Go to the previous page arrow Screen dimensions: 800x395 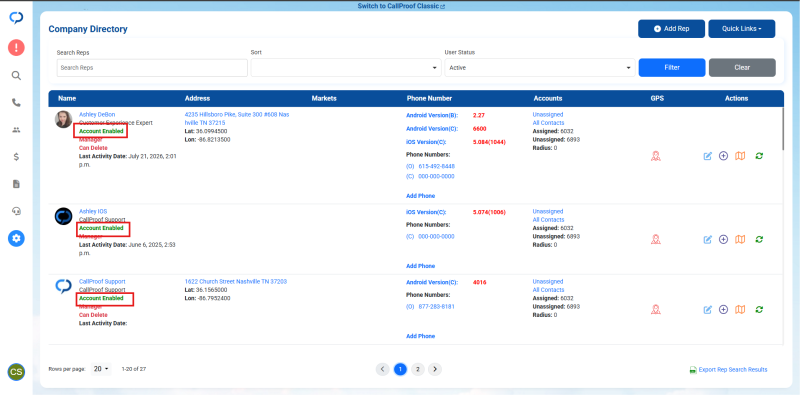tap(383, 369)
